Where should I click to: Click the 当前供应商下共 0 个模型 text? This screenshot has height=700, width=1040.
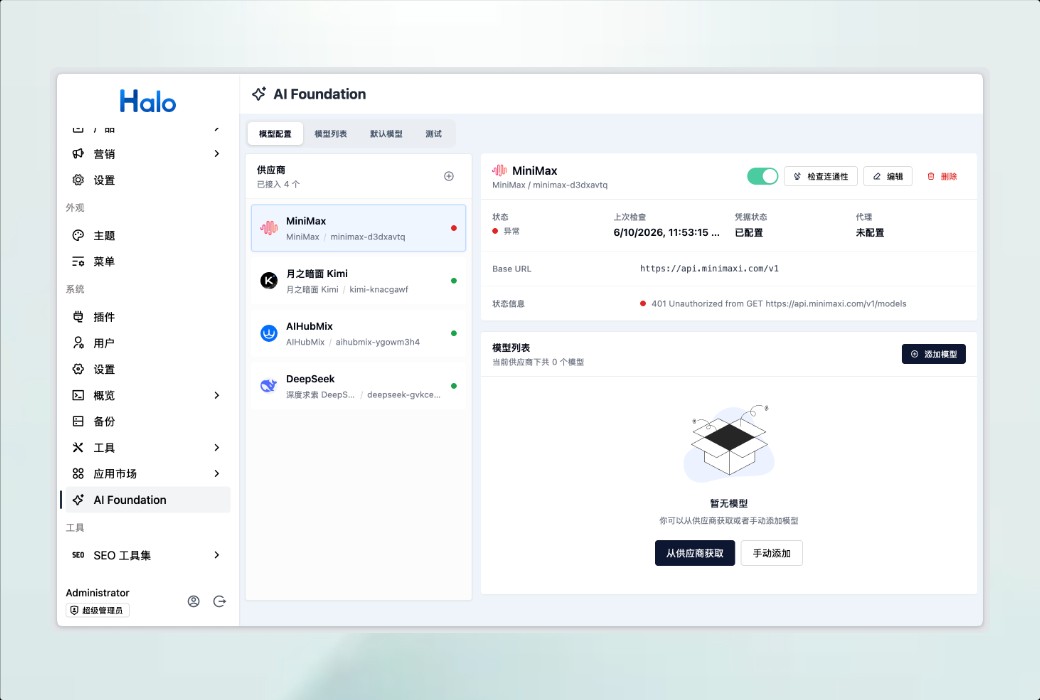point(538,362)
